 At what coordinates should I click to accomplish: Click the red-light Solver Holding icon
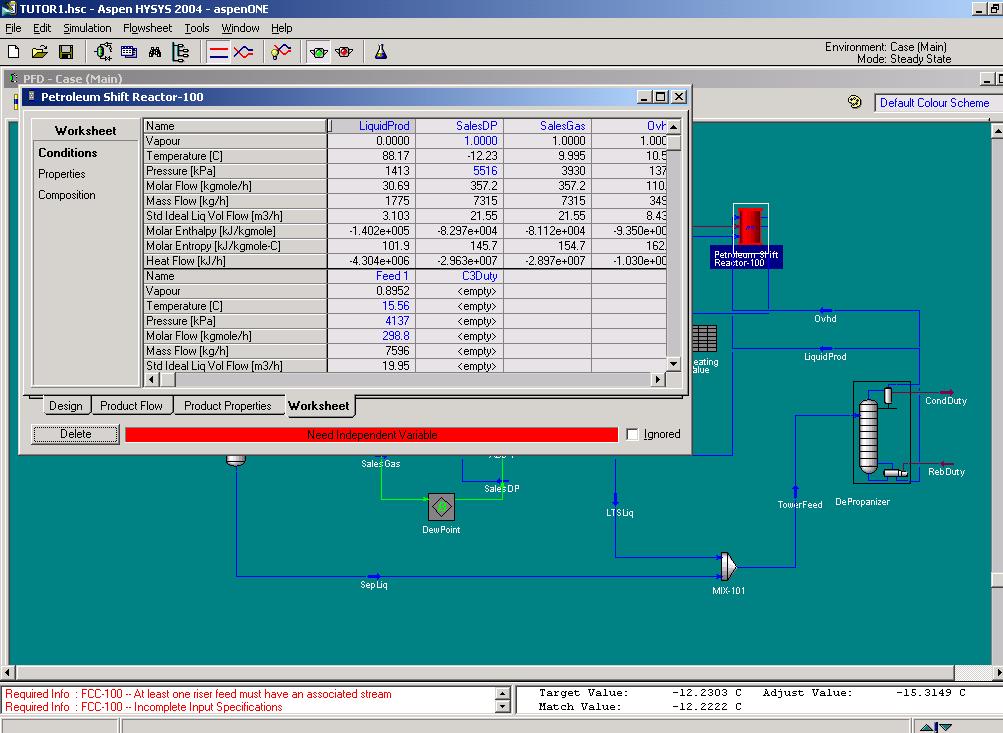[344, 52]
